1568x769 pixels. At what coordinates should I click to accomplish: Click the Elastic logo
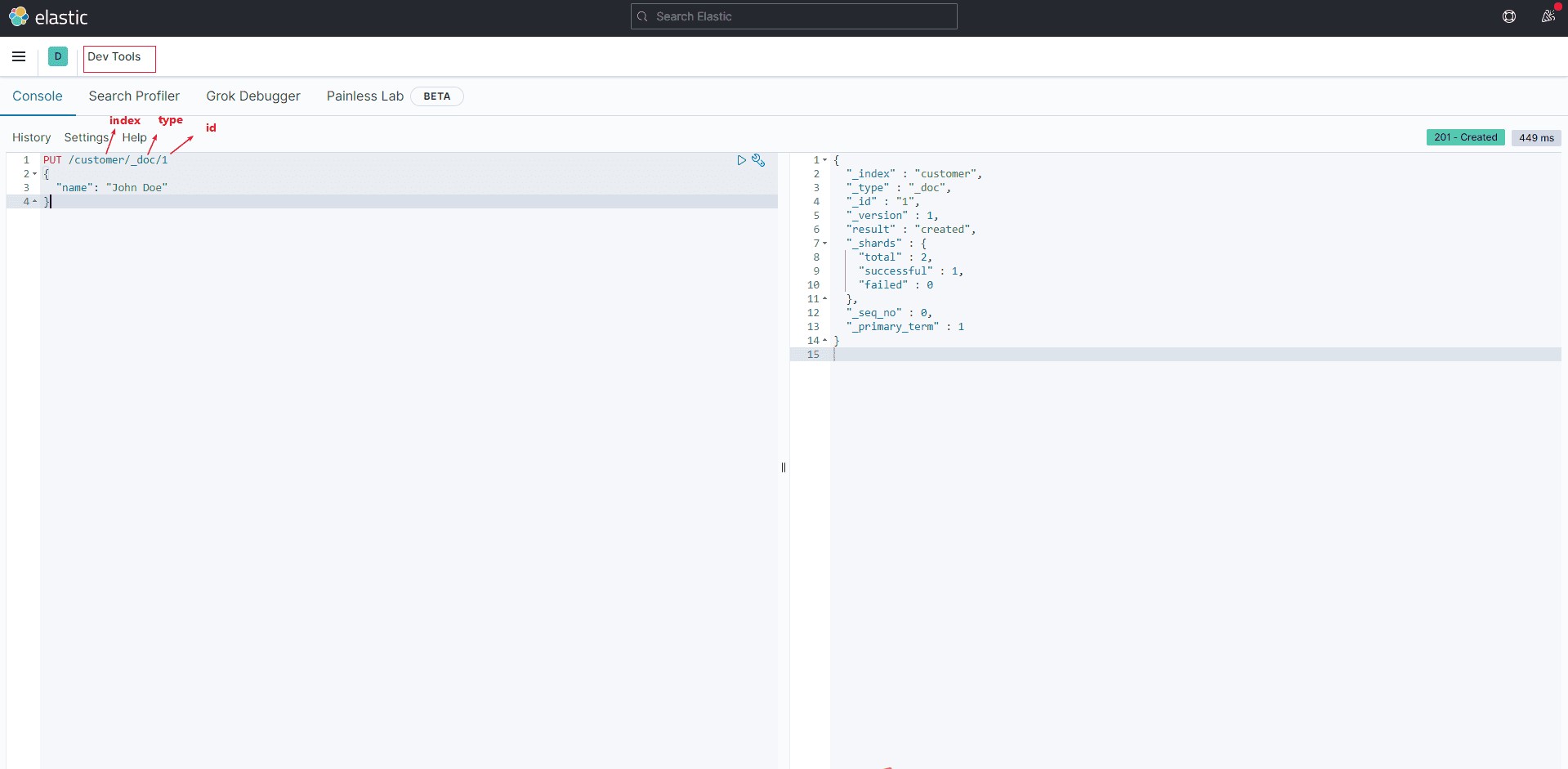[x=47, y=17]
